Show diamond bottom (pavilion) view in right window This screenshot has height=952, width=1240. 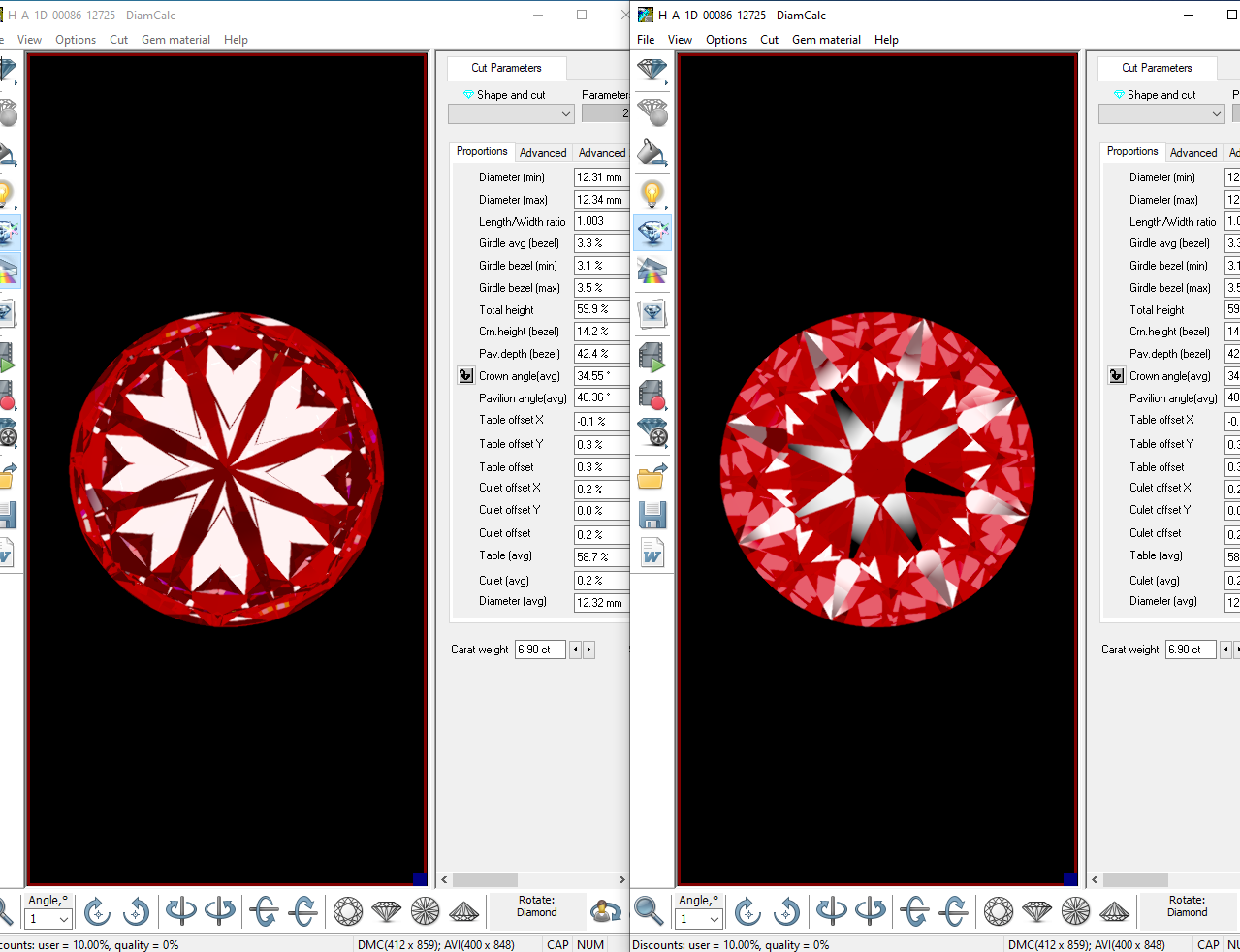(x=1075, y=911)
